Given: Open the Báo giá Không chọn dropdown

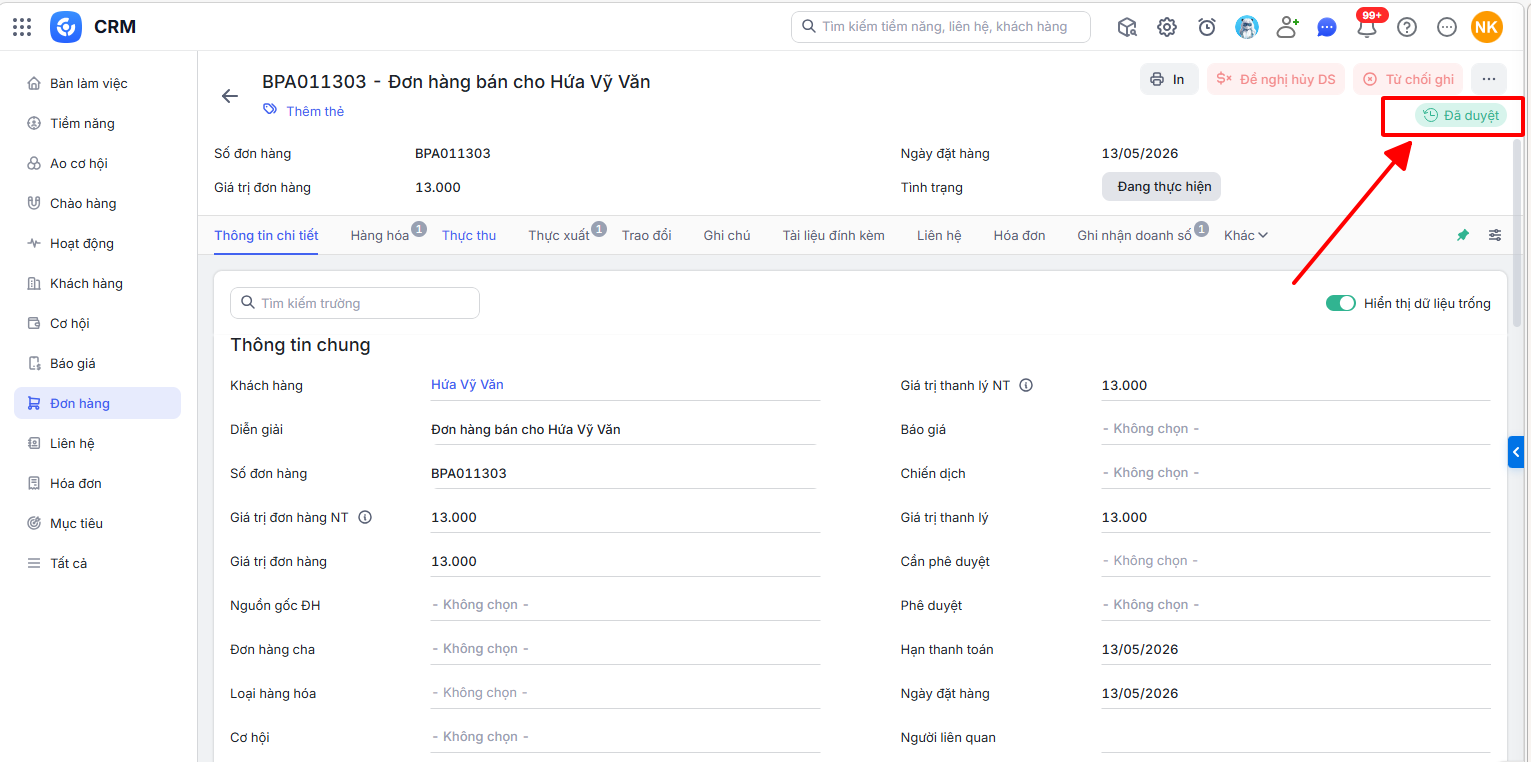Looking at the screenshot, I should [x=1295, y=429].
